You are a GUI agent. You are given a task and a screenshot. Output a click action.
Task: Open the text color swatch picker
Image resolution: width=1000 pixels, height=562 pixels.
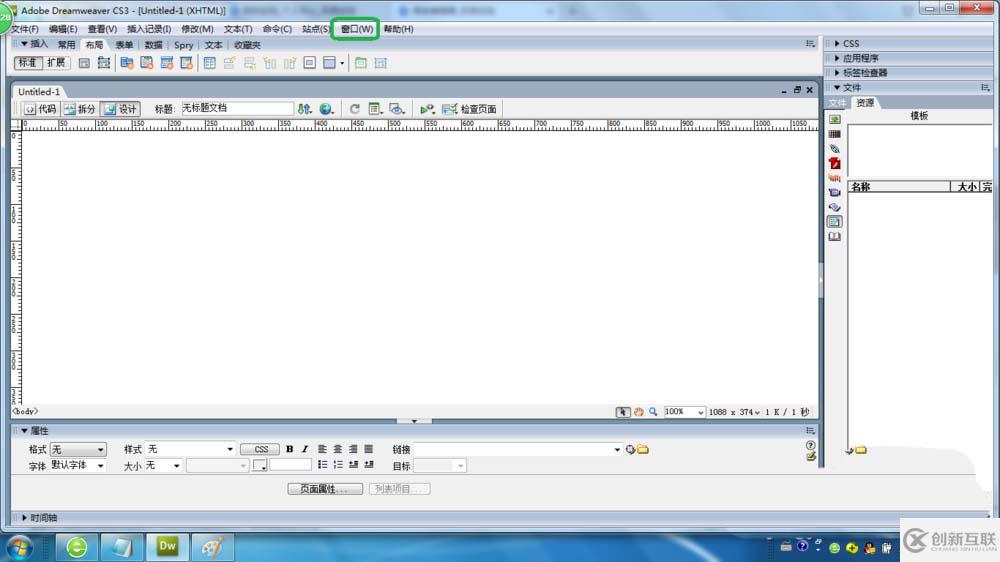260,466
